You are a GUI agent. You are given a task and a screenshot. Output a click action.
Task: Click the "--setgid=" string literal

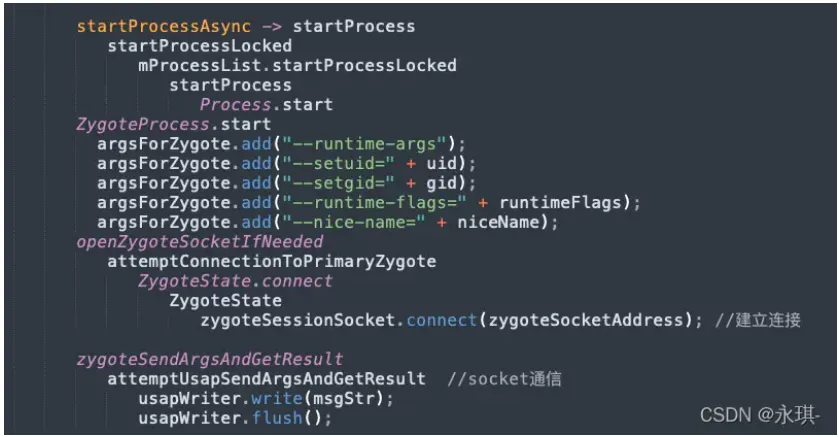pos(338,183)
